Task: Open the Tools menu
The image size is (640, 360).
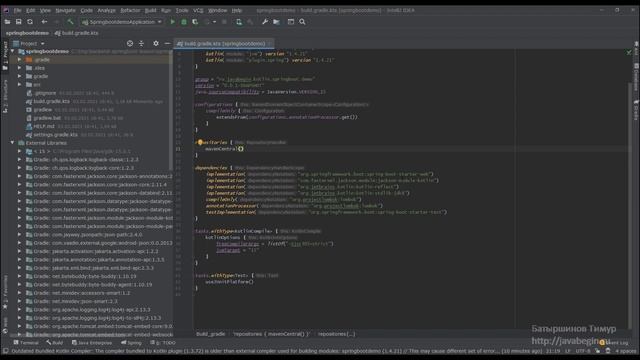Action: [x=182, y=10]
